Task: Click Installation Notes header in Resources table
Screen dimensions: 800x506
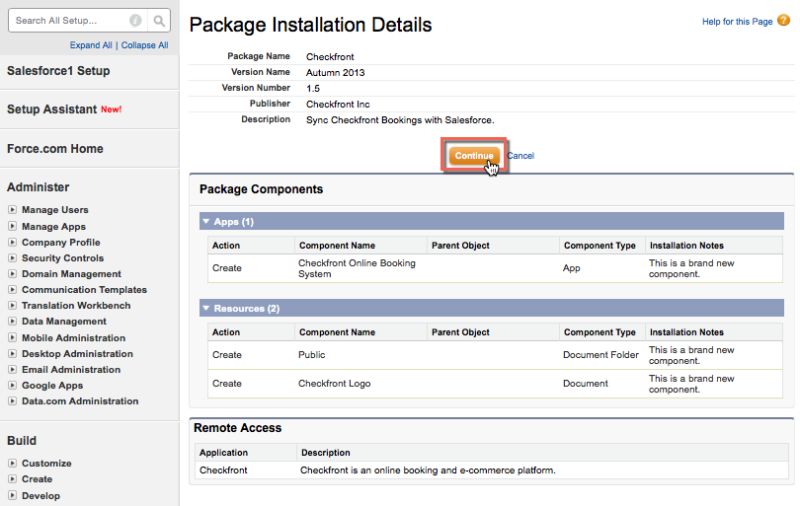Action: tap(687, 332)
